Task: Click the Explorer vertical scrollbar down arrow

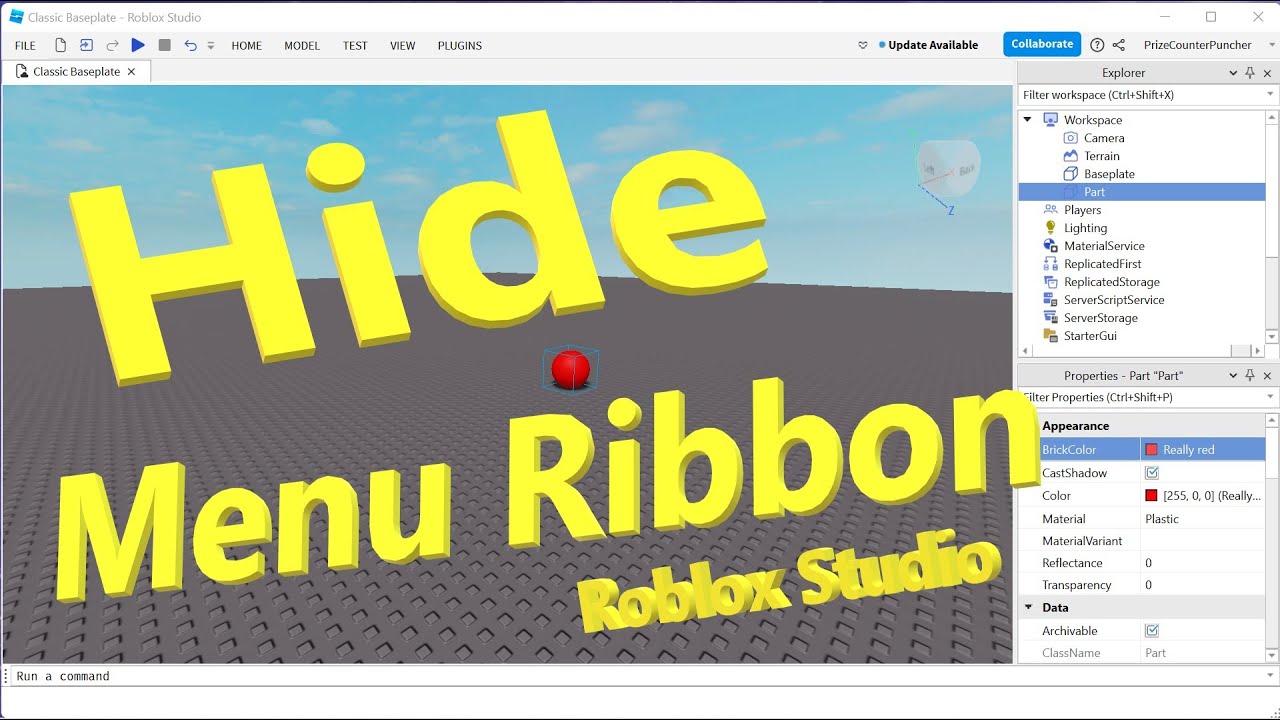Action: click(1272, 337)
